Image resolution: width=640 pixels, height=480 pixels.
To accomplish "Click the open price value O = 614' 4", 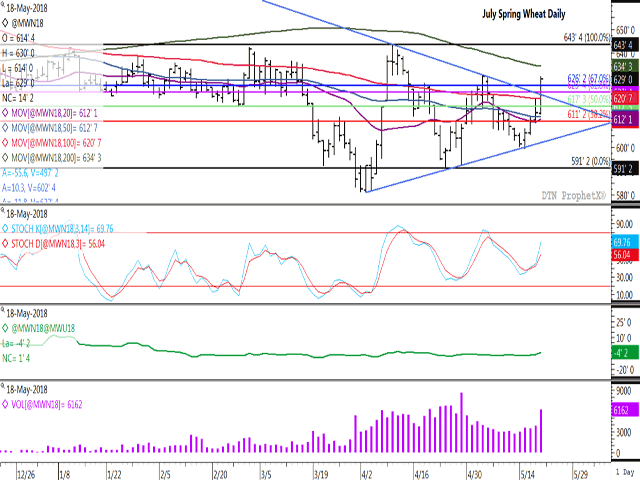I will point(19,38).
